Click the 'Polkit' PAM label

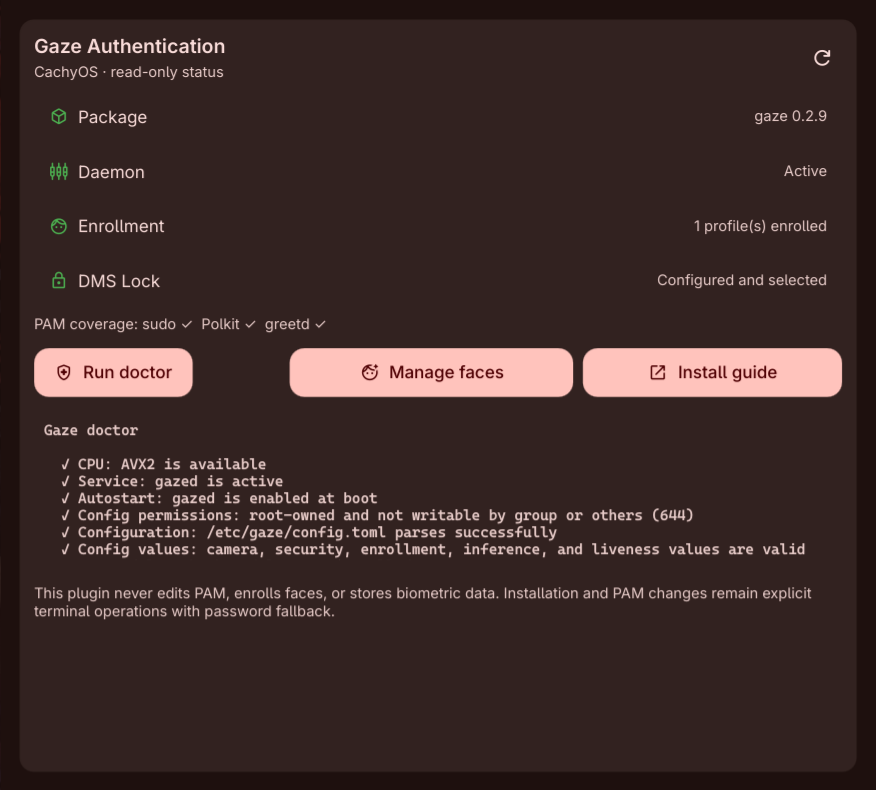(220, 324)
